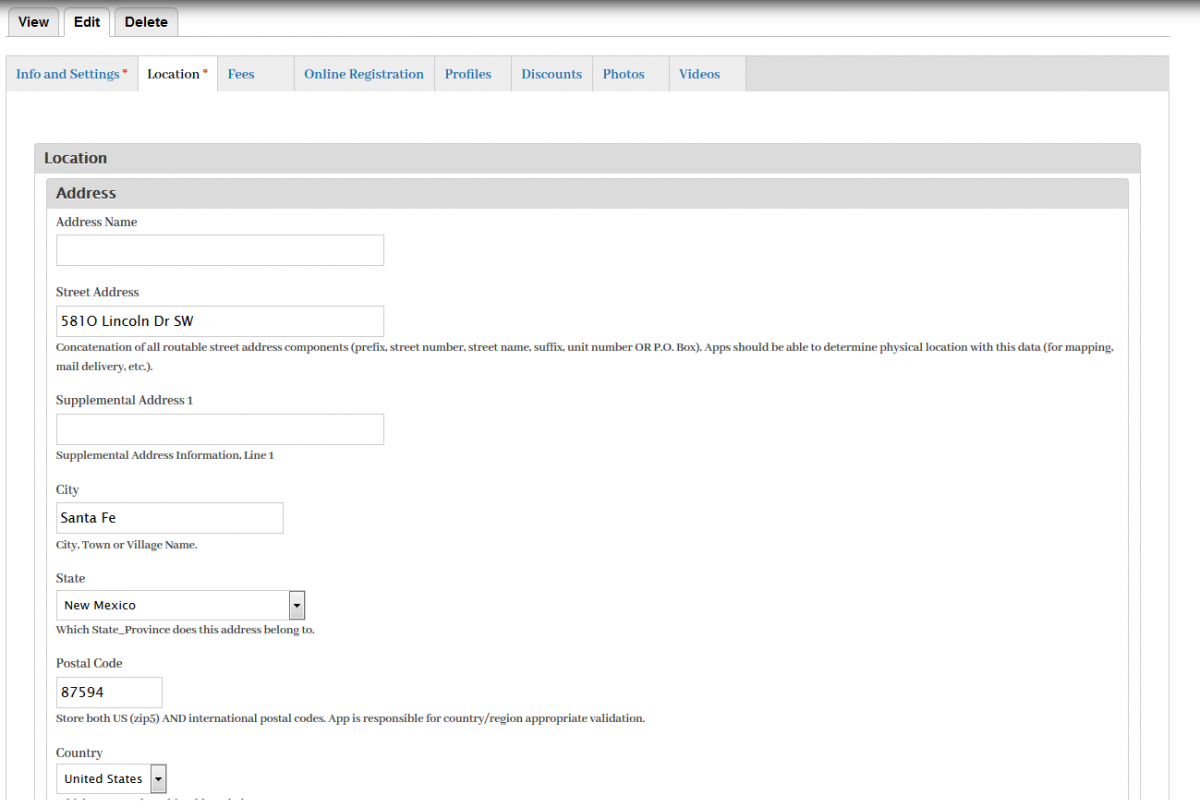Click the Address Name text field

pyautogui.click(x=220, y=250)
